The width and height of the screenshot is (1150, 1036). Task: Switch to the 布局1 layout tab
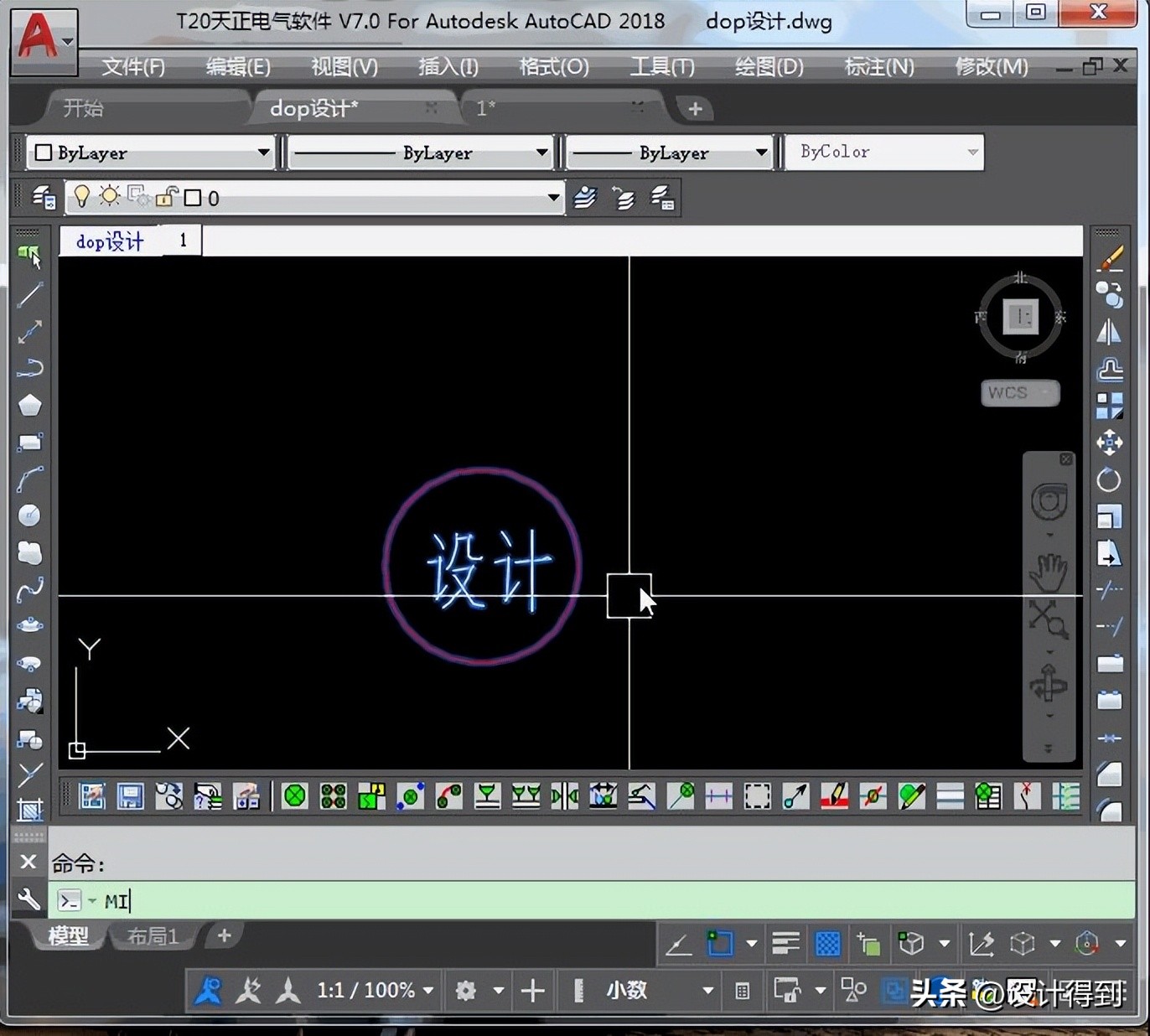[152, 936]
